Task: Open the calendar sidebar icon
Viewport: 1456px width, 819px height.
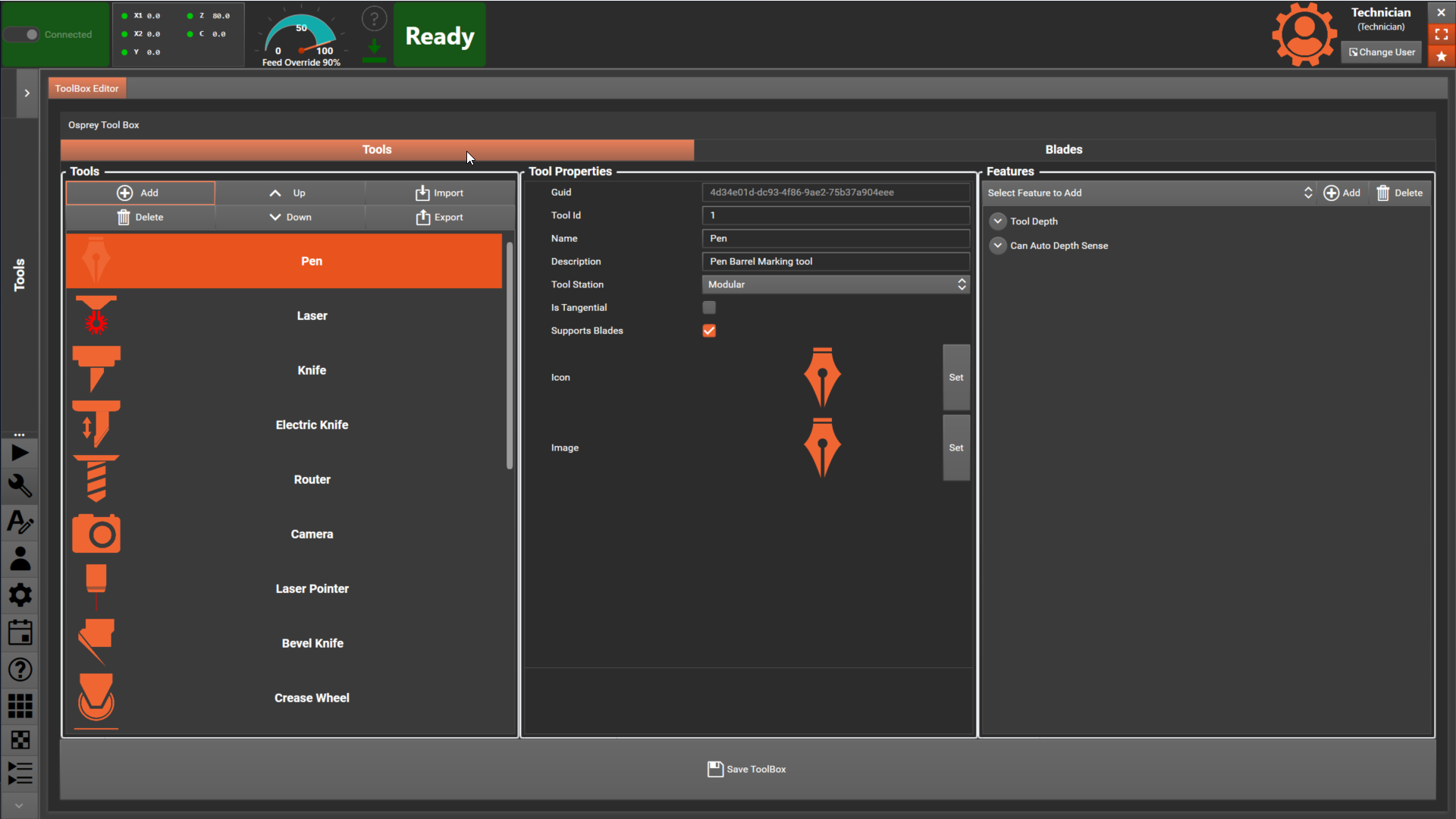Action: (20, 632)
